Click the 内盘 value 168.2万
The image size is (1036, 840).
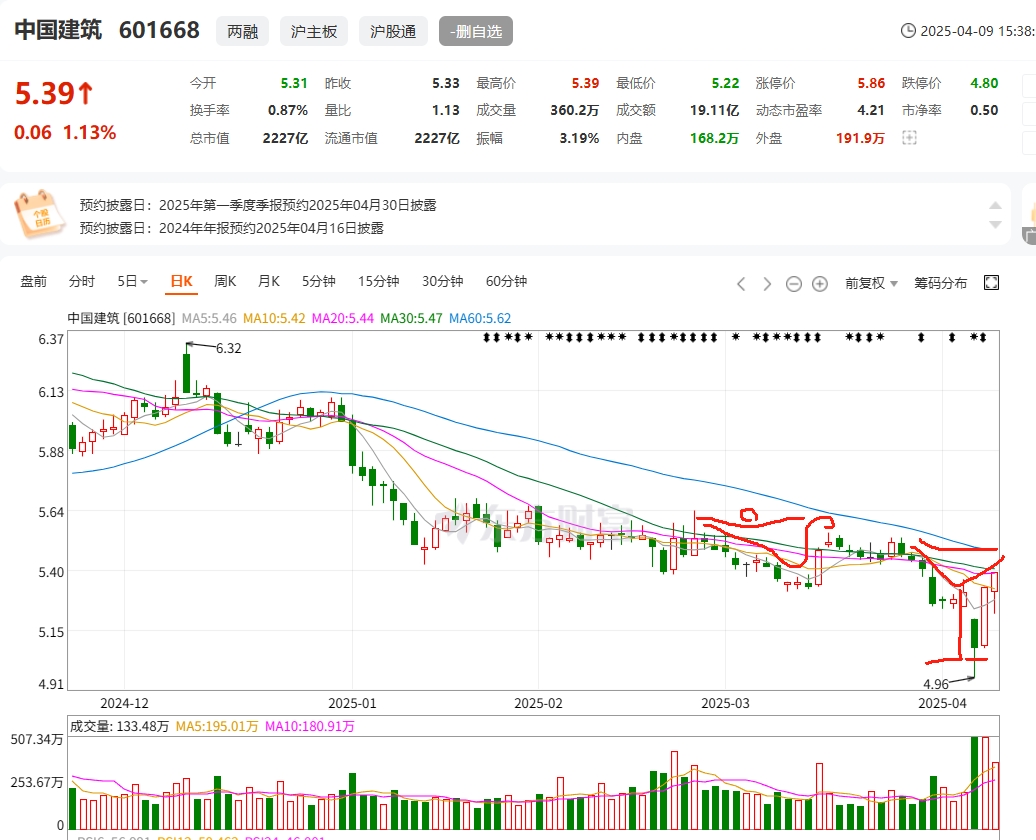pos(714,138)
